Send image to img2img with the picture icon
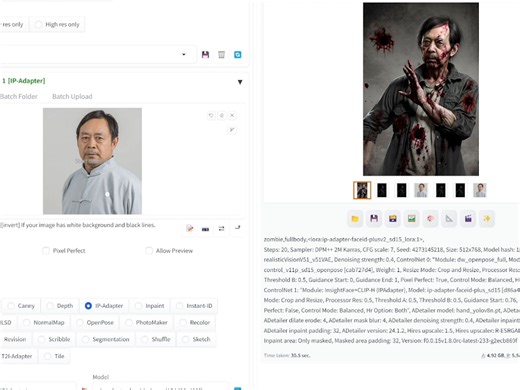Viewport: 520px width, 390px height. [412, 219]
